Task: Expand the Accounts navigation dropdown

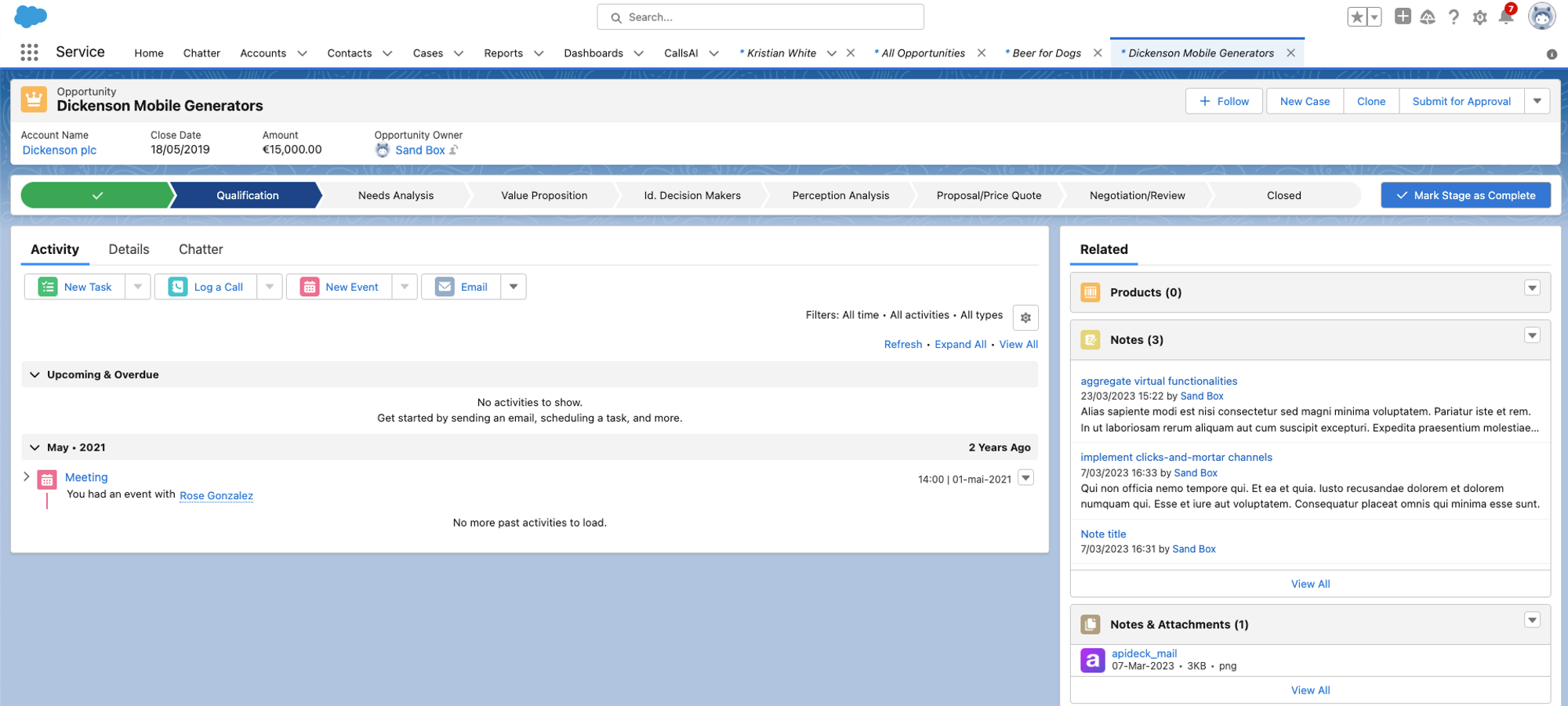Action: [302, 53]
